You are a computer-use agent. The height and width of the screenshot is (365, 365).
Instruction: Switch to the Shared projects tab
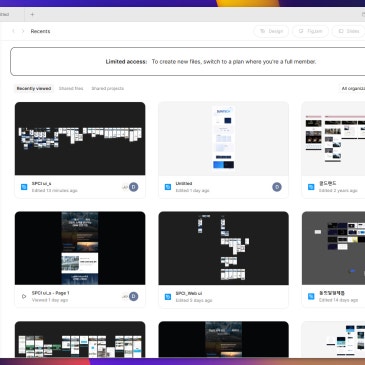[x=108, y=88]
